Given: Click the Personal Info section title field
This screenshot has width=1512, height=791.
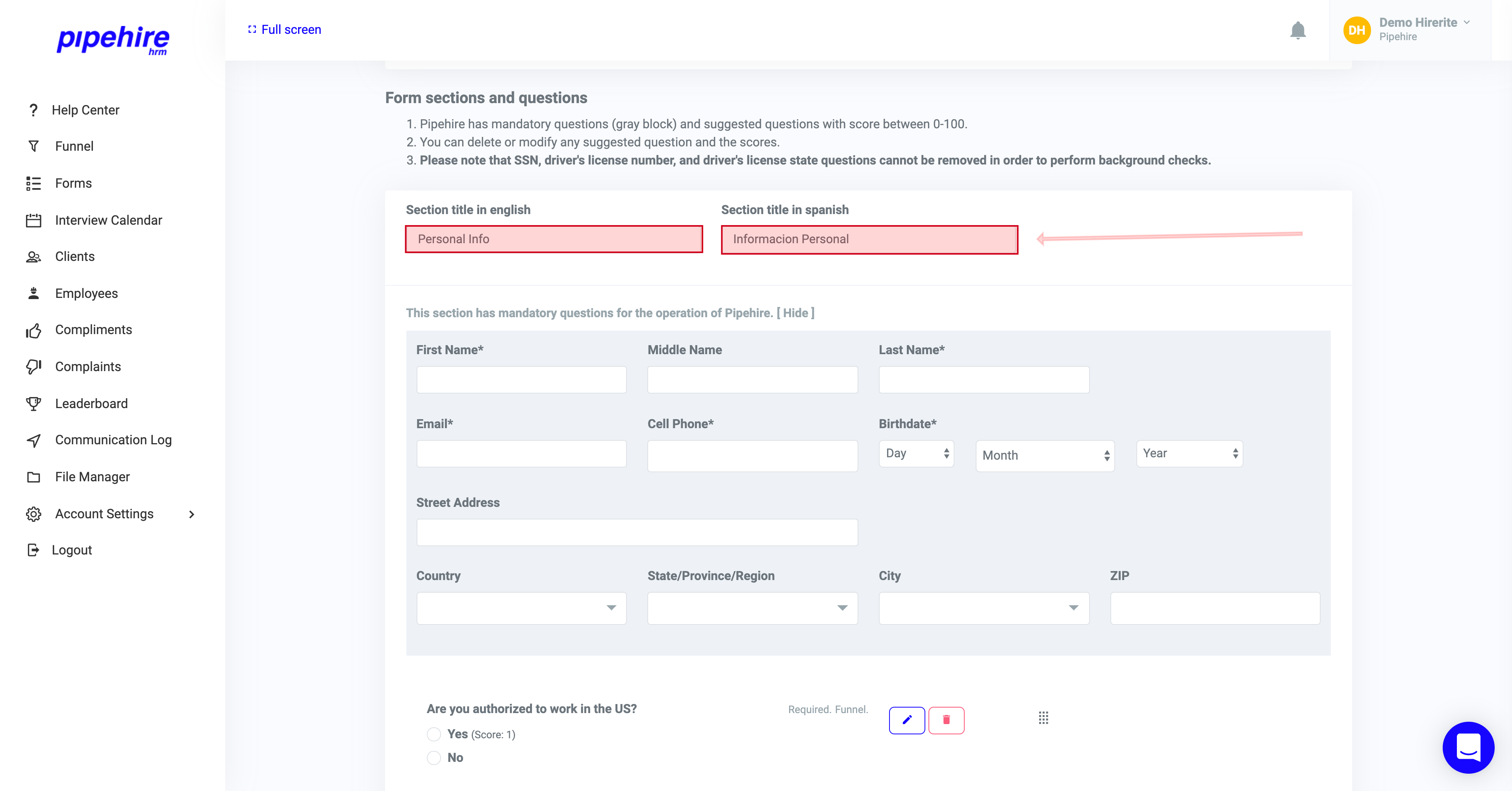Looking at the screenshot, I should tap(553, 239).
